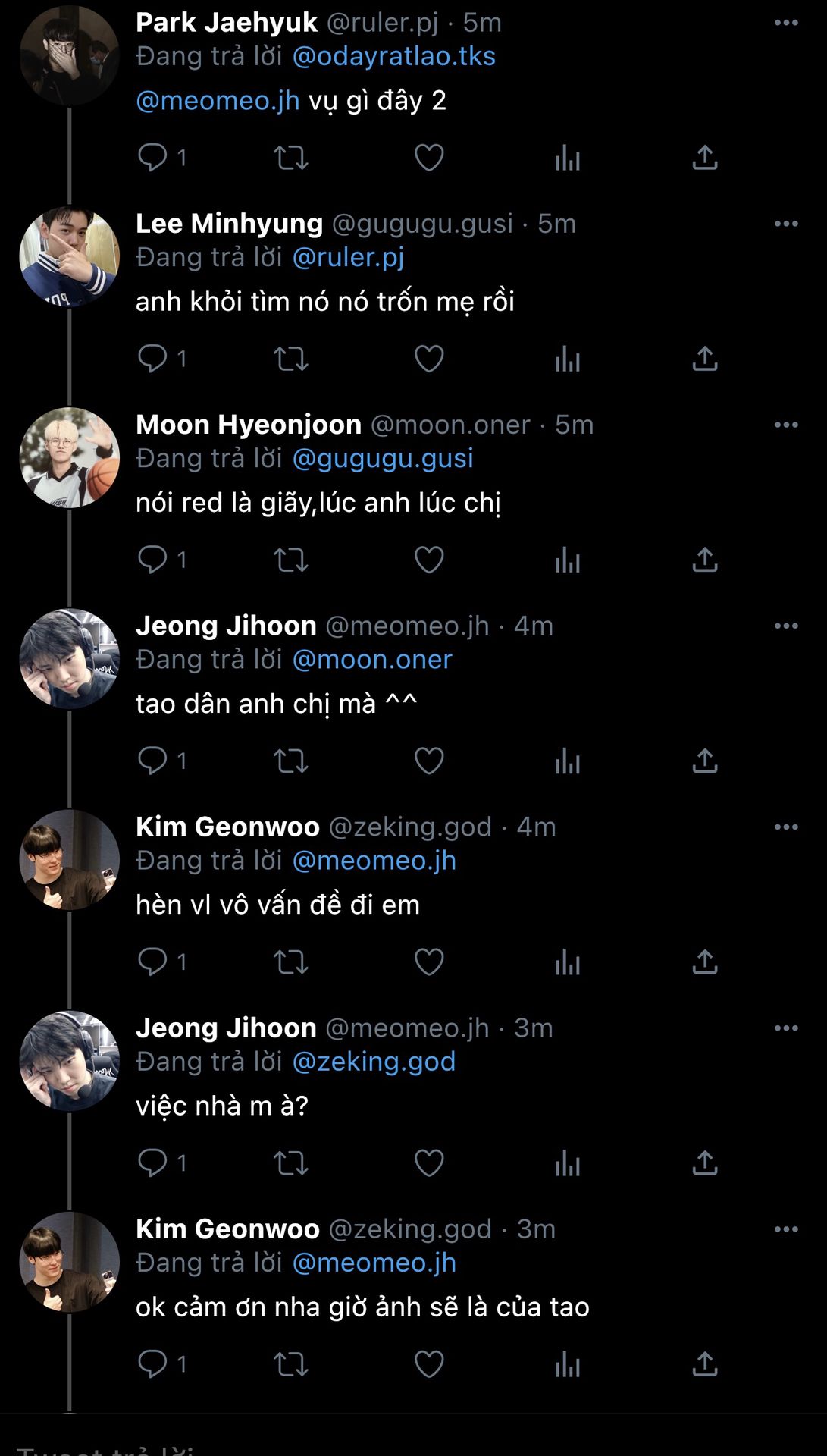Share Lee Minhyung's reply

tap(705, 359)
